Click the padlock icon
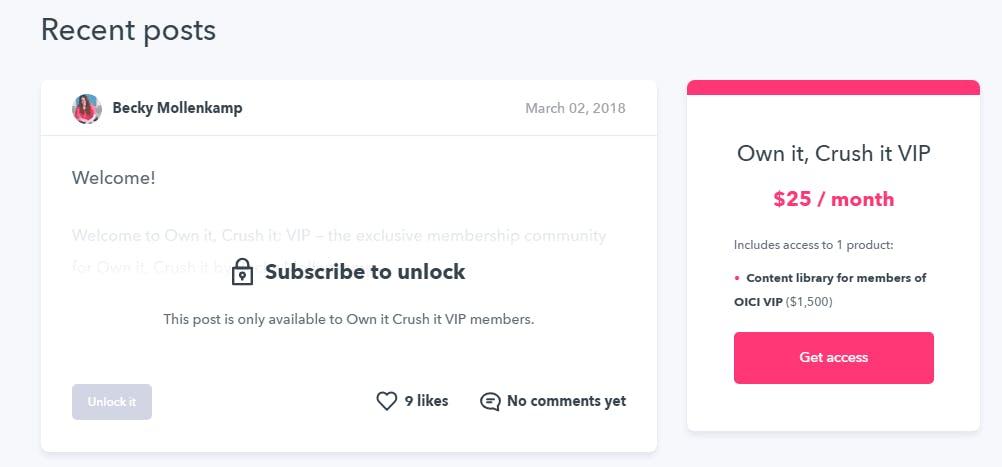The height and width of the screenshot is (467, 1002). tap(242, 272)
